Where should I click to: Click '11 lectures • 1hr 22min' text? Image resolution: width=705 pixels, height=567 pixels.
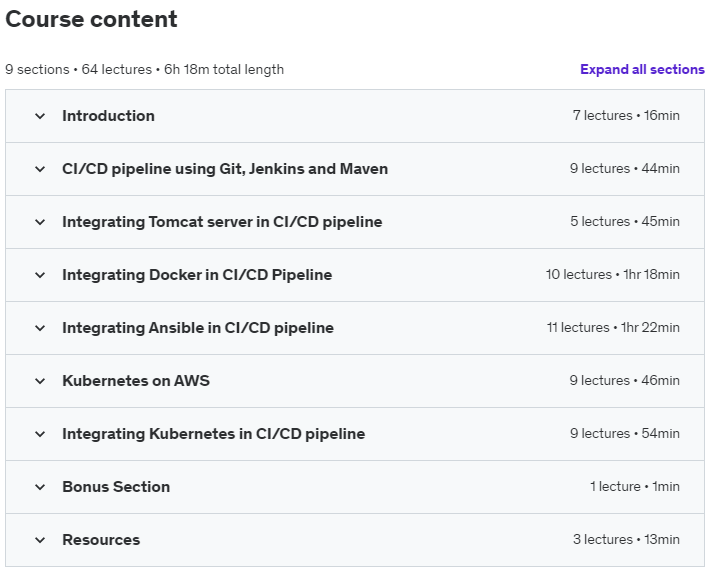click(613, 328)
